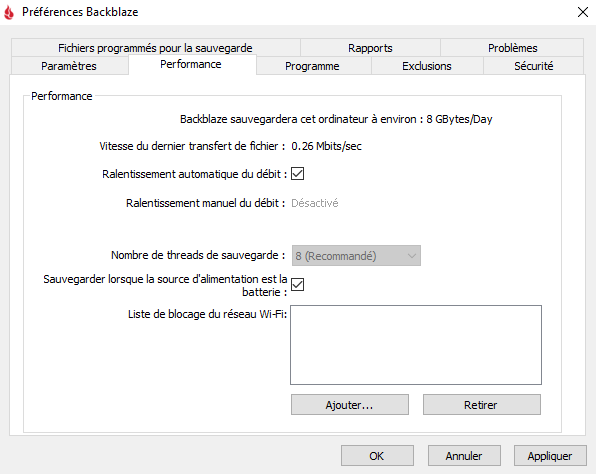
Task: Close the Préférences Backblaze window
Action: pos(583,12)
